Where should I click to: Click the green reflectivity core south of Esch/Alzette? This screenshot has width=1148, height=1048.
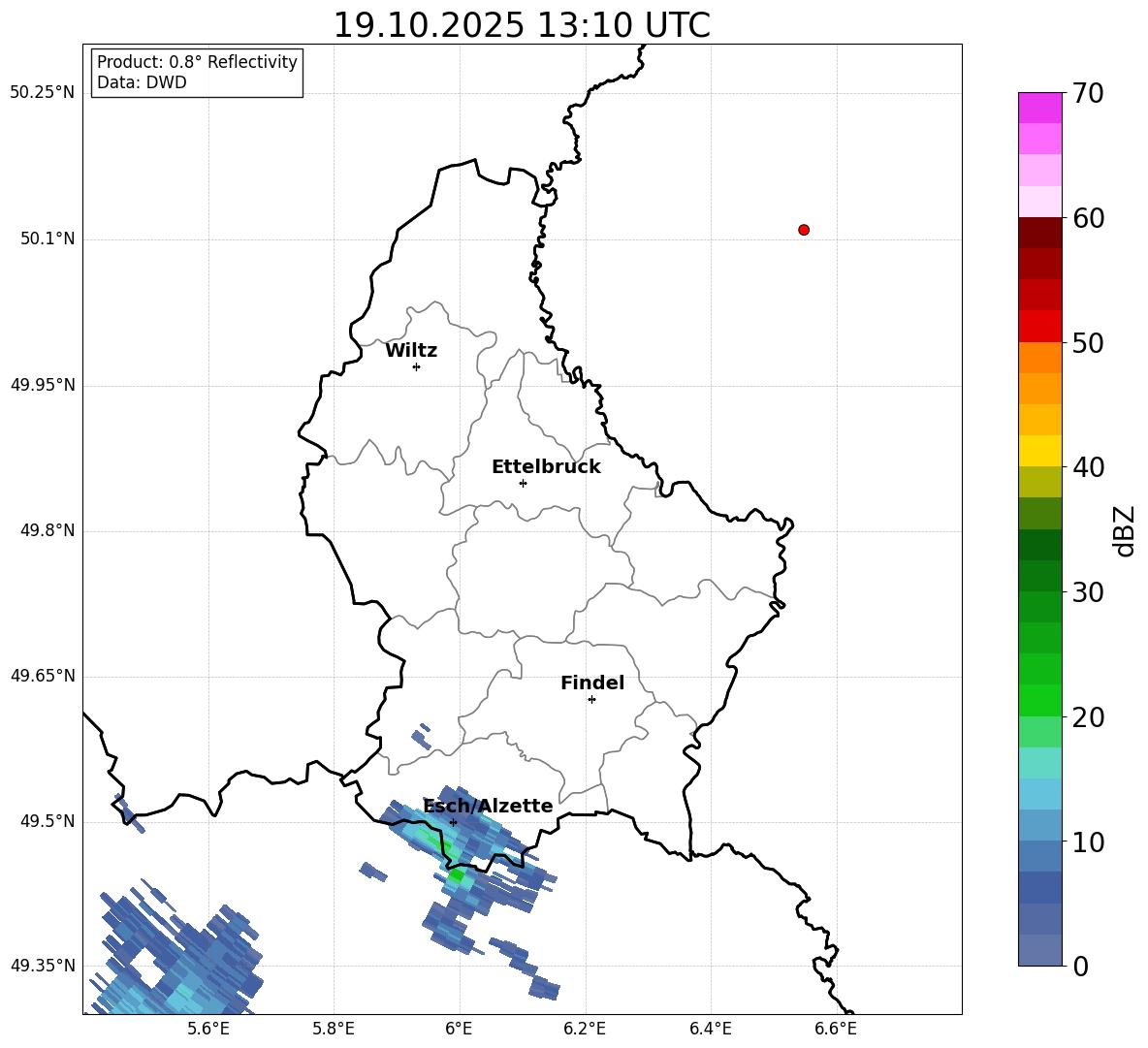point(456,873)
